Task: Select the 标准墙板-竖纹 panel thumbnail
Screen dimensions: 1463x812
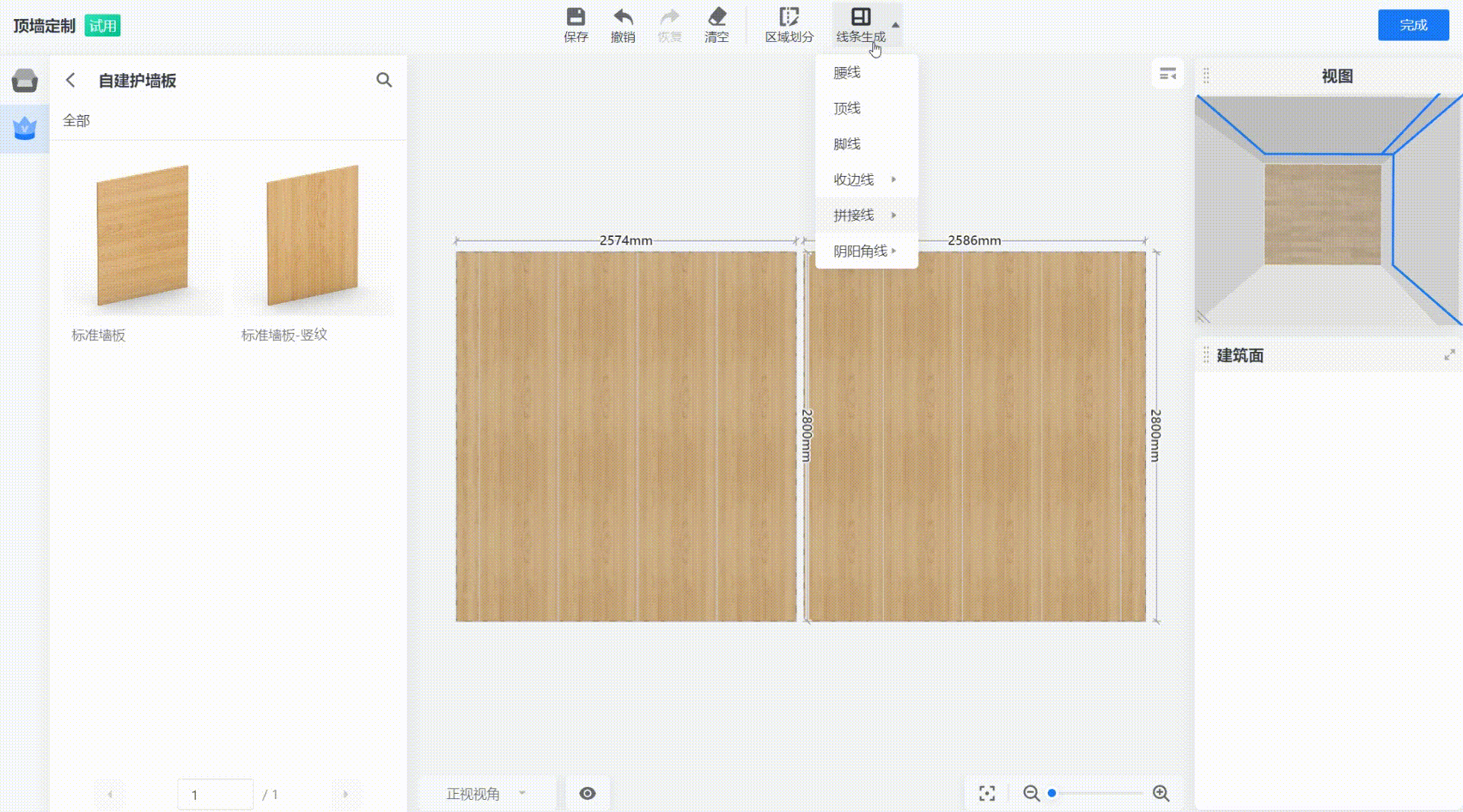Action: click(x=312, y=236)
